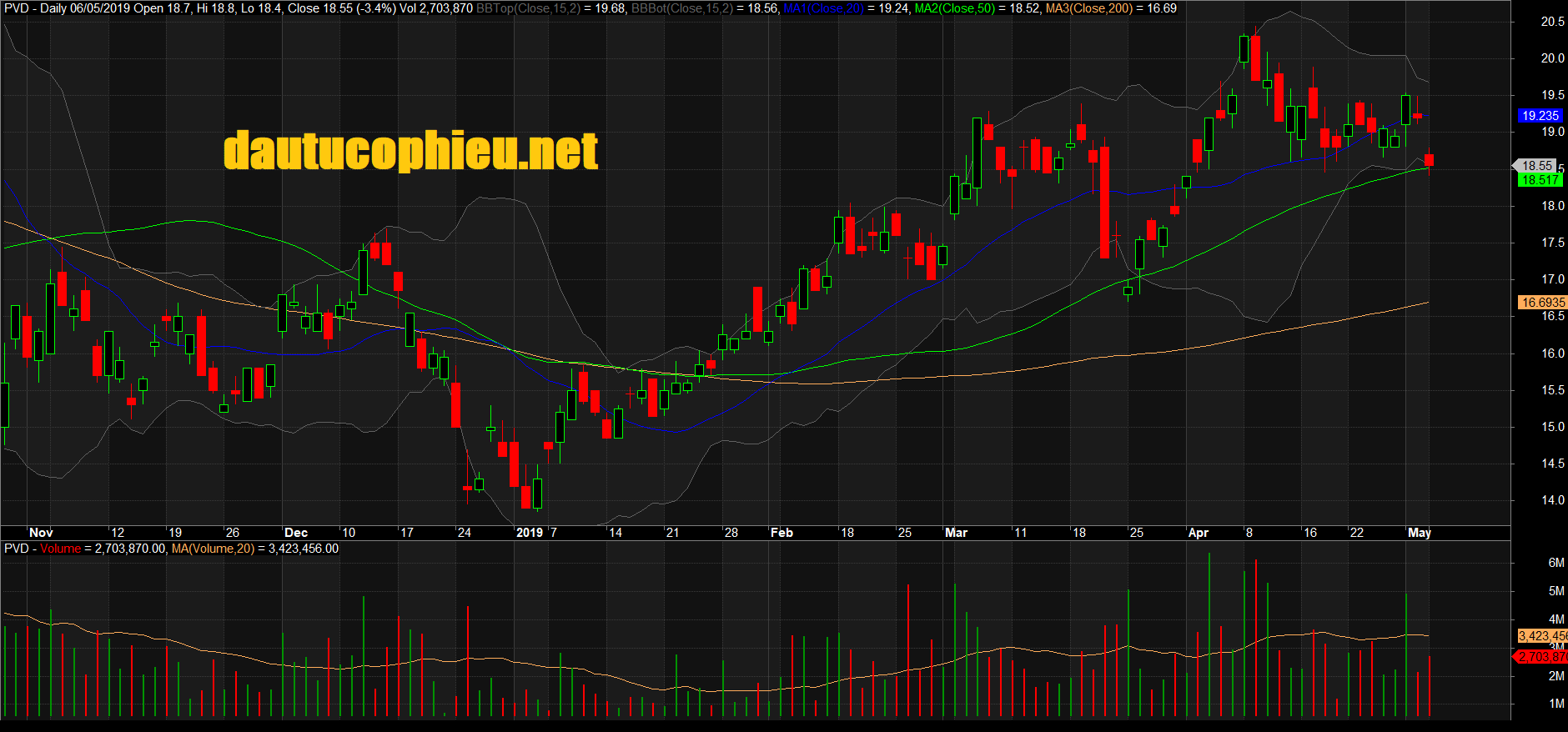Click the orange 16.6935 MA3 price tag

click(1542, 303)
